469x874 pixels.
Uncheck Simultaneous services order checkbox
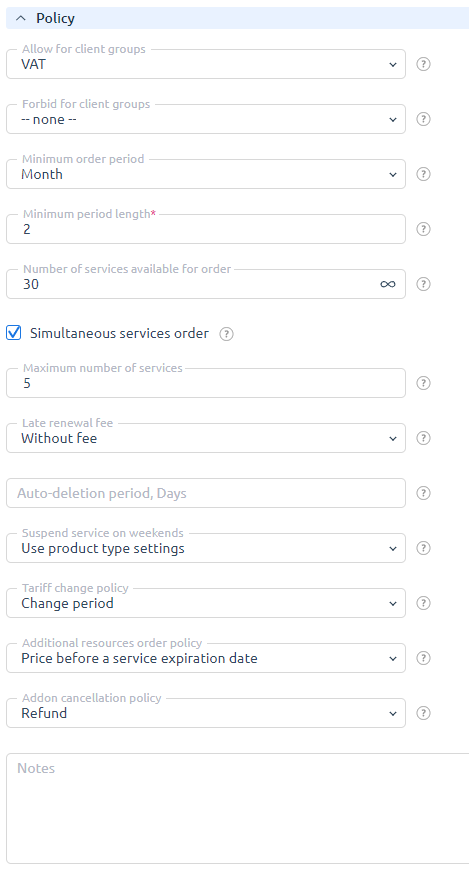click(13, 333)
